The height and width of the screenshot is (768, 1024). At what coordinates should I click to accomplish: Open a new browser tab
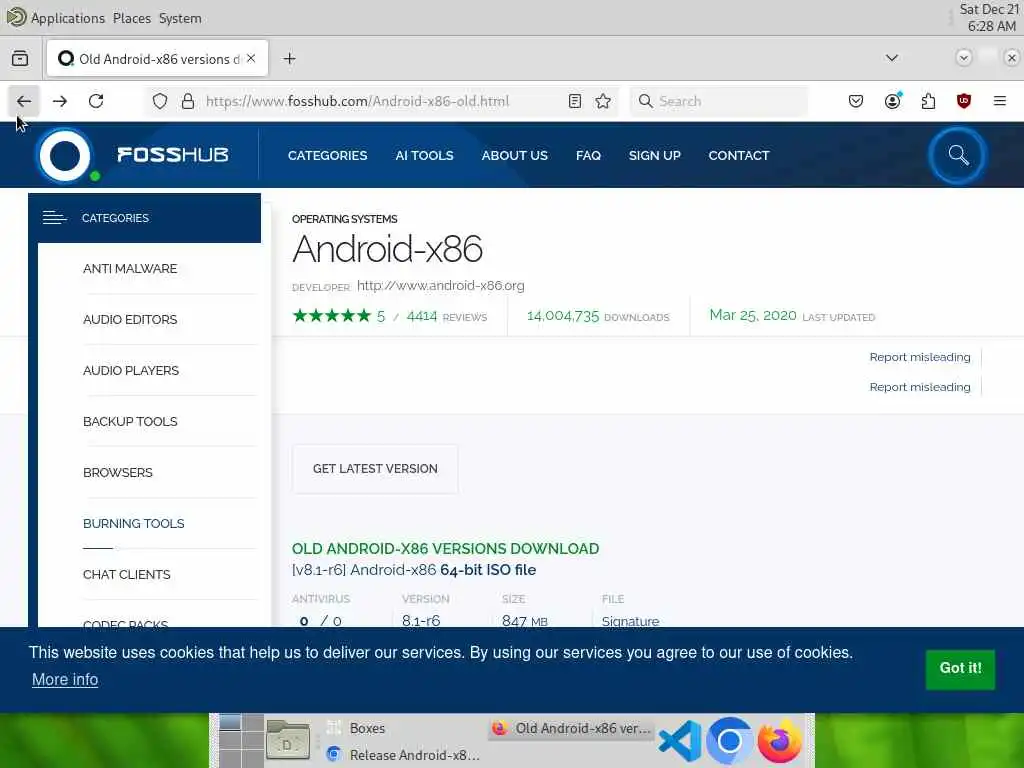(289, 59)
